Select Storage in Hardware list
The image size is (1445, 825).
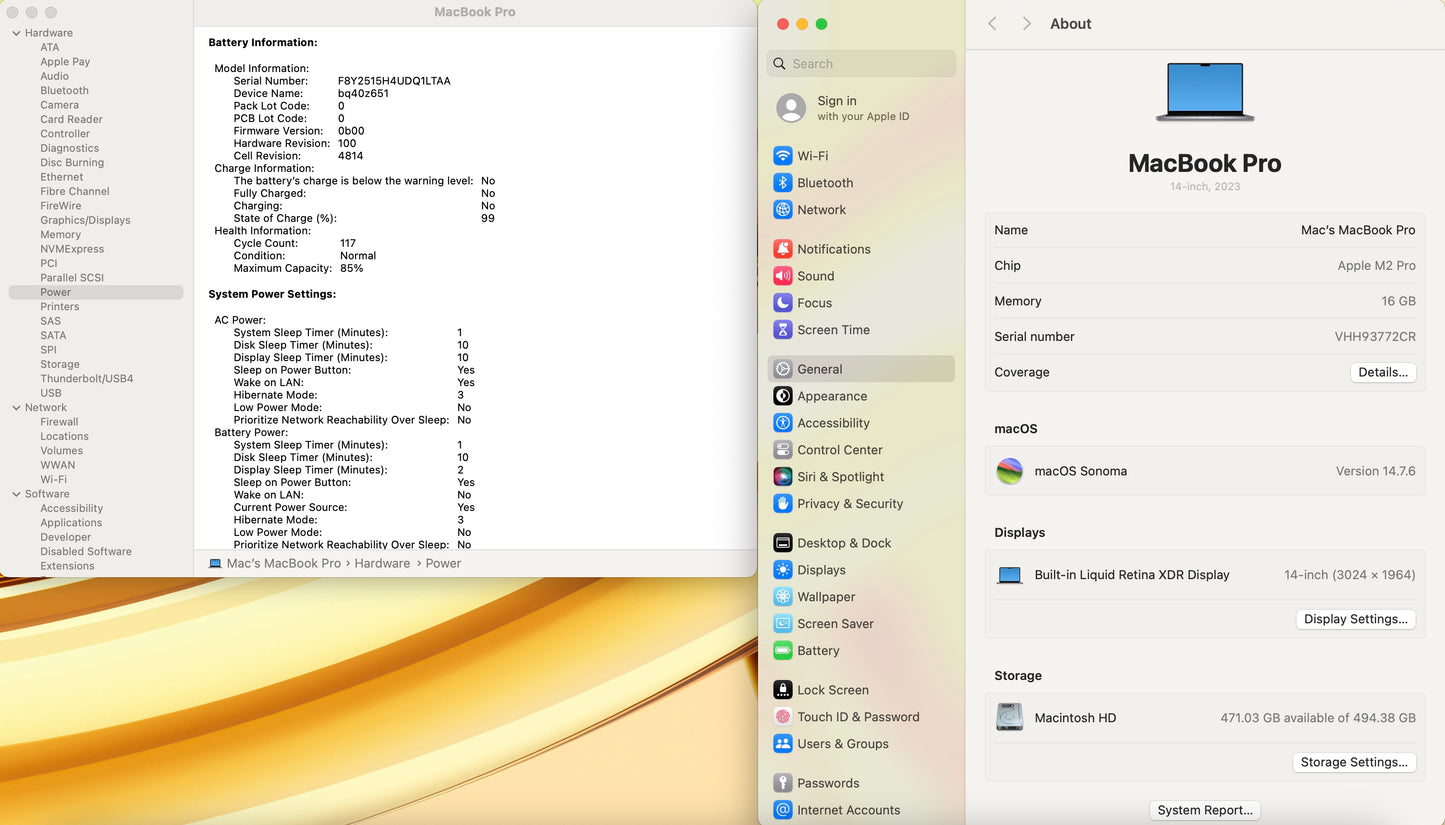(60, 364)
